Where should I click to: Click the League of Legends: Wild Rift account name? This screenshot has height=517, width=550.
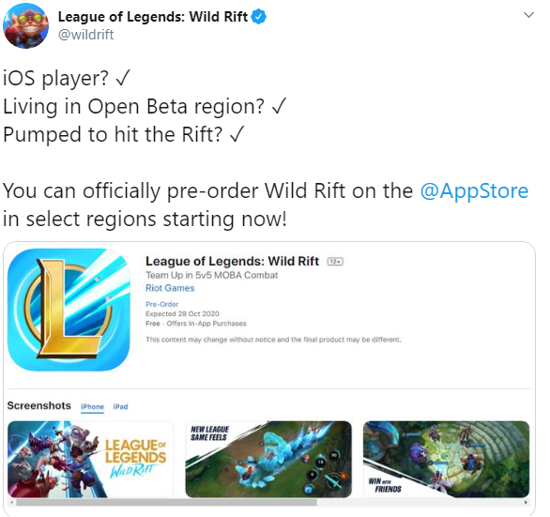pos(153,17)
